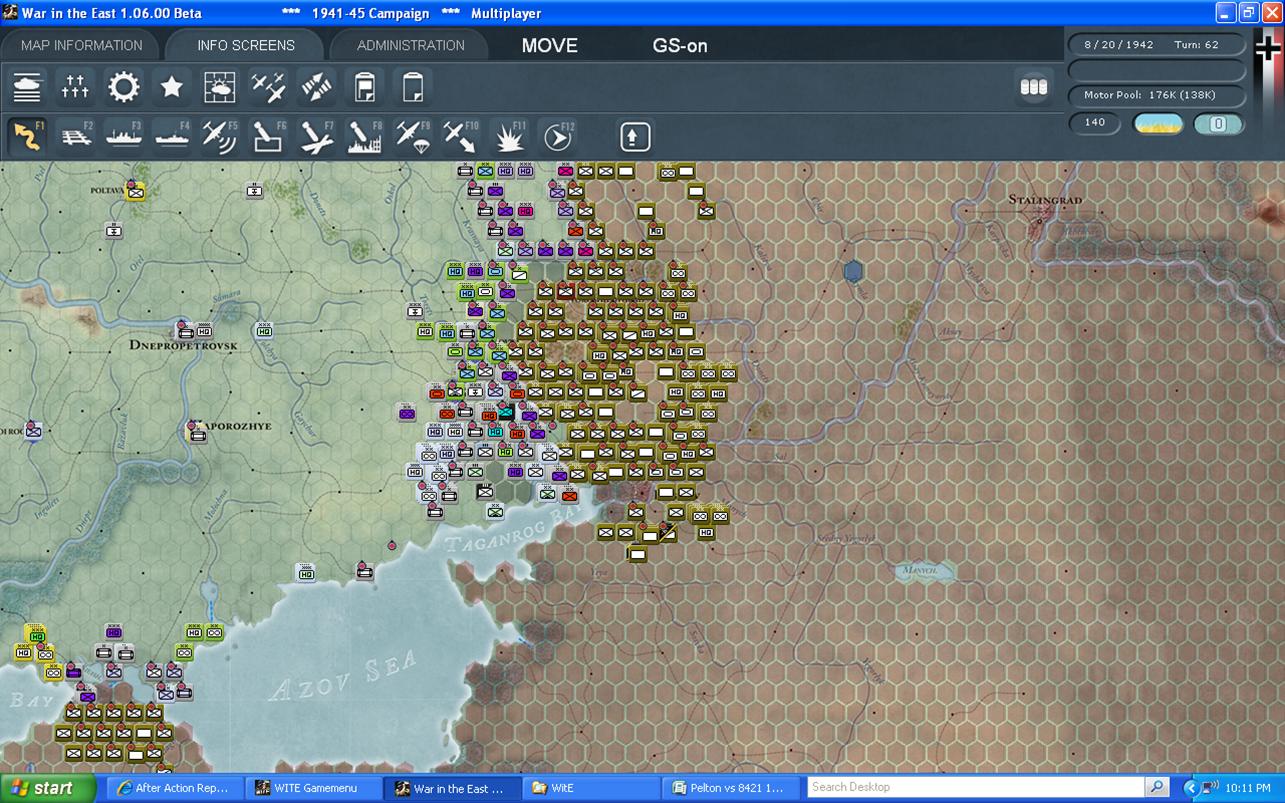Select the F5 air recon mode
The width and height of the screenshot is (1285, 803).
point(219,136)
